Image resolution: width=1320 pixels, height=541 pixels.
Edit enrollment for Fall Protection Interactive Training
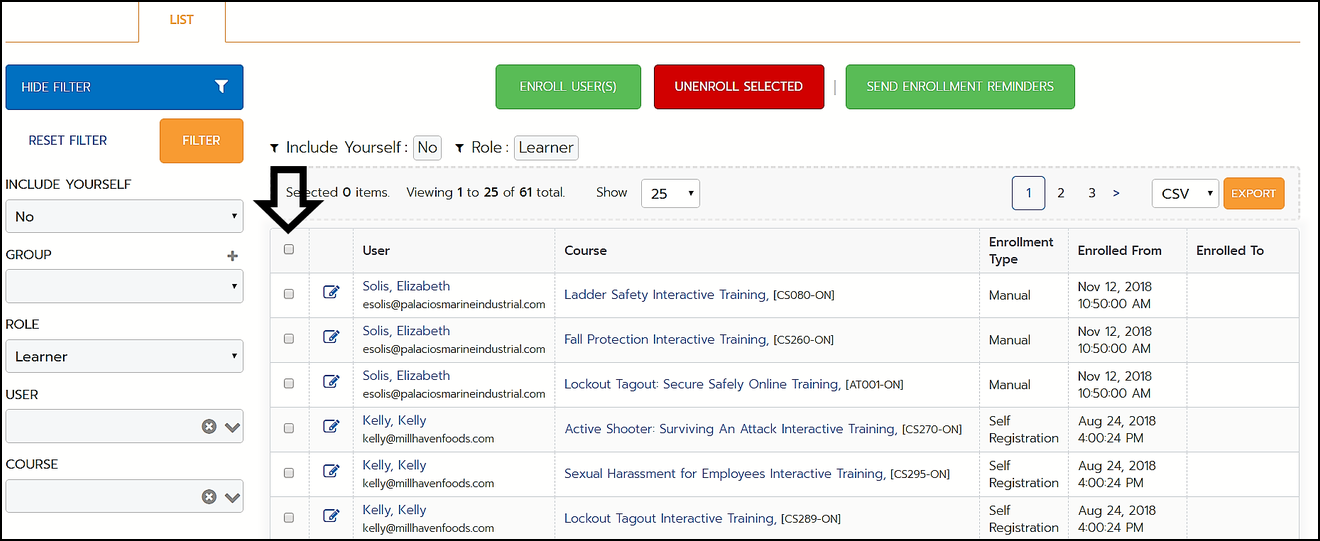point(331,338)
